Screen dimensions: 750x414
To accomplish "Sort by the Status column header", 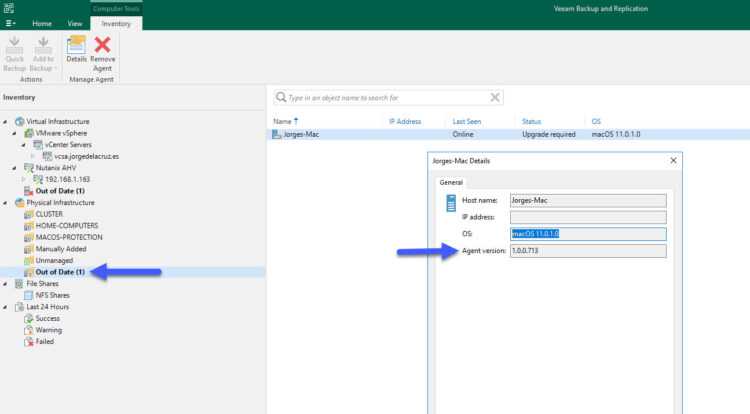I will click(x=531, y=121).
